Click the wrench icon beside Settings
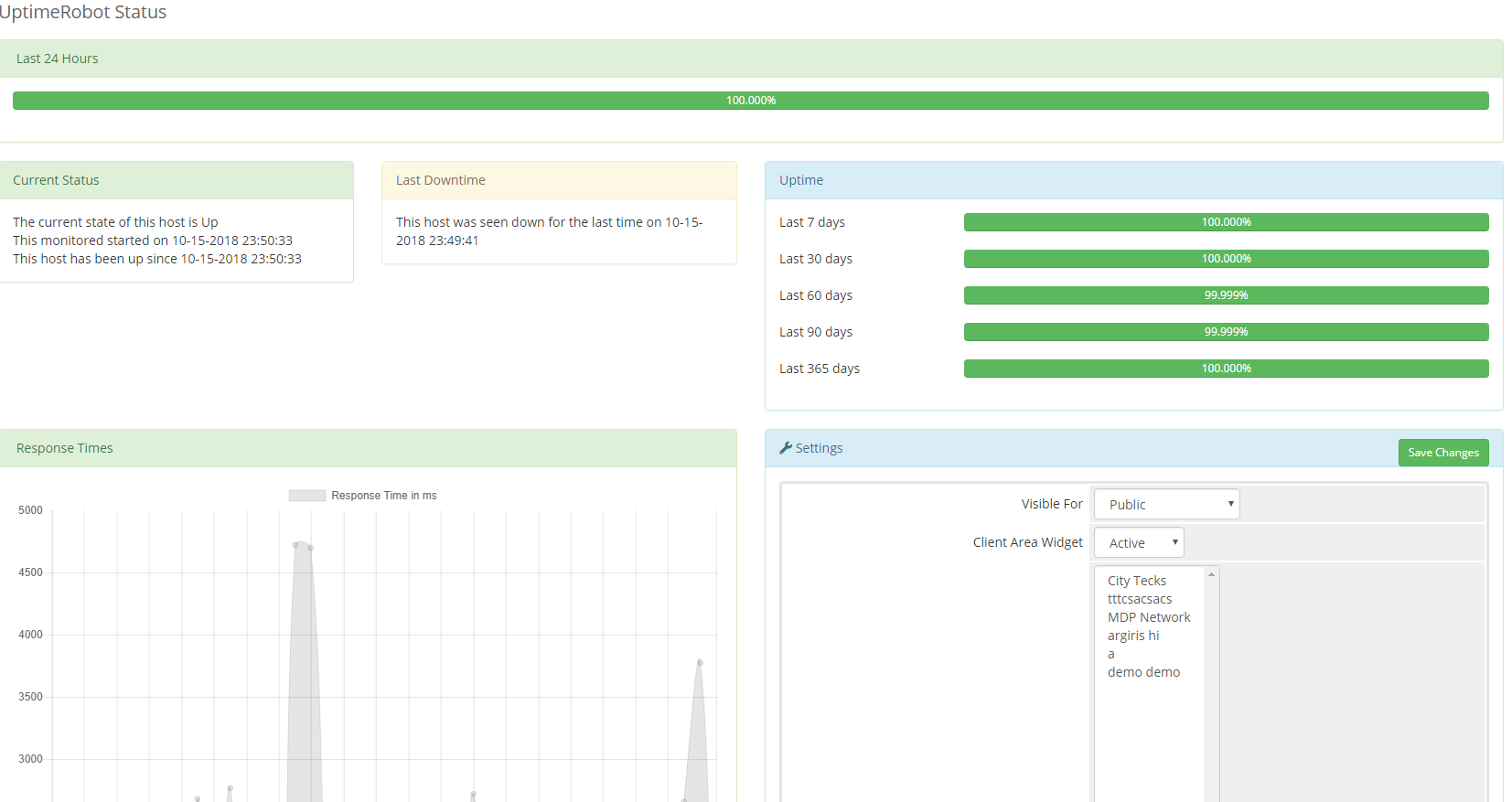Viewport: 1512px width, 802px height. click(x=785, y=448)
